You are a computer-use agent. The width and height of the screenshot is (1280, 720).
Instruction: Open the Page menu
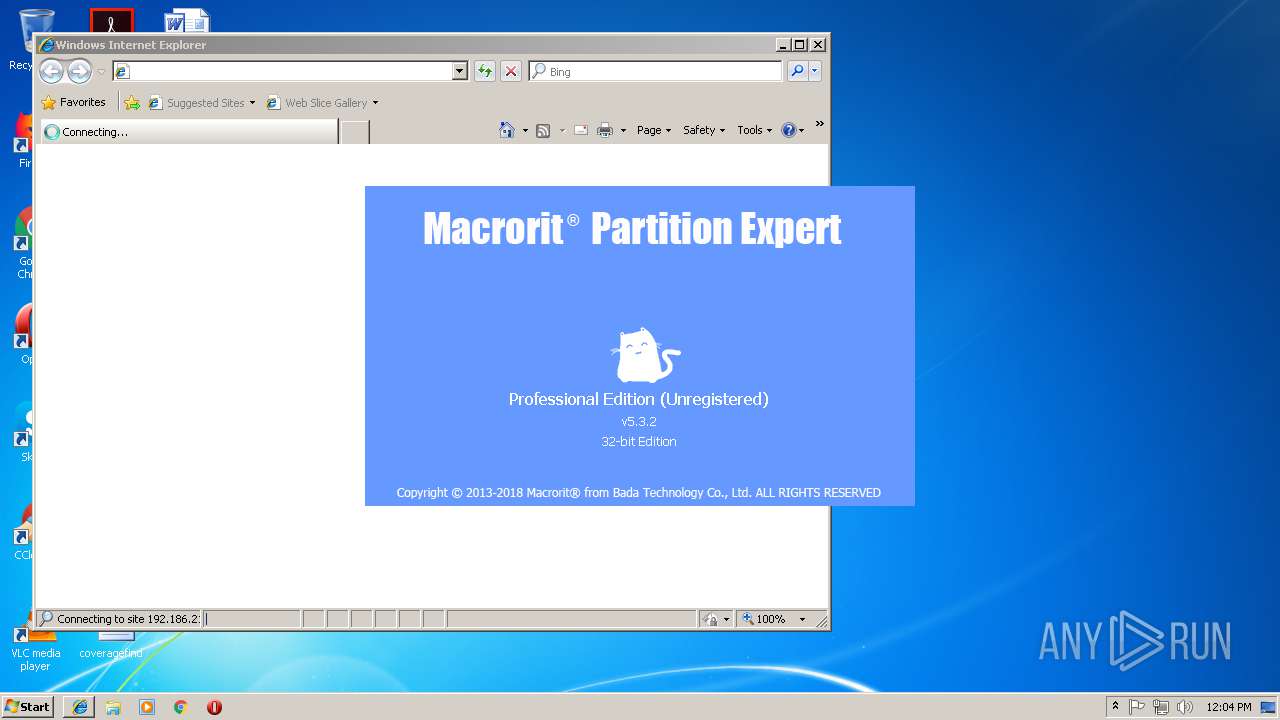(654, 130)
